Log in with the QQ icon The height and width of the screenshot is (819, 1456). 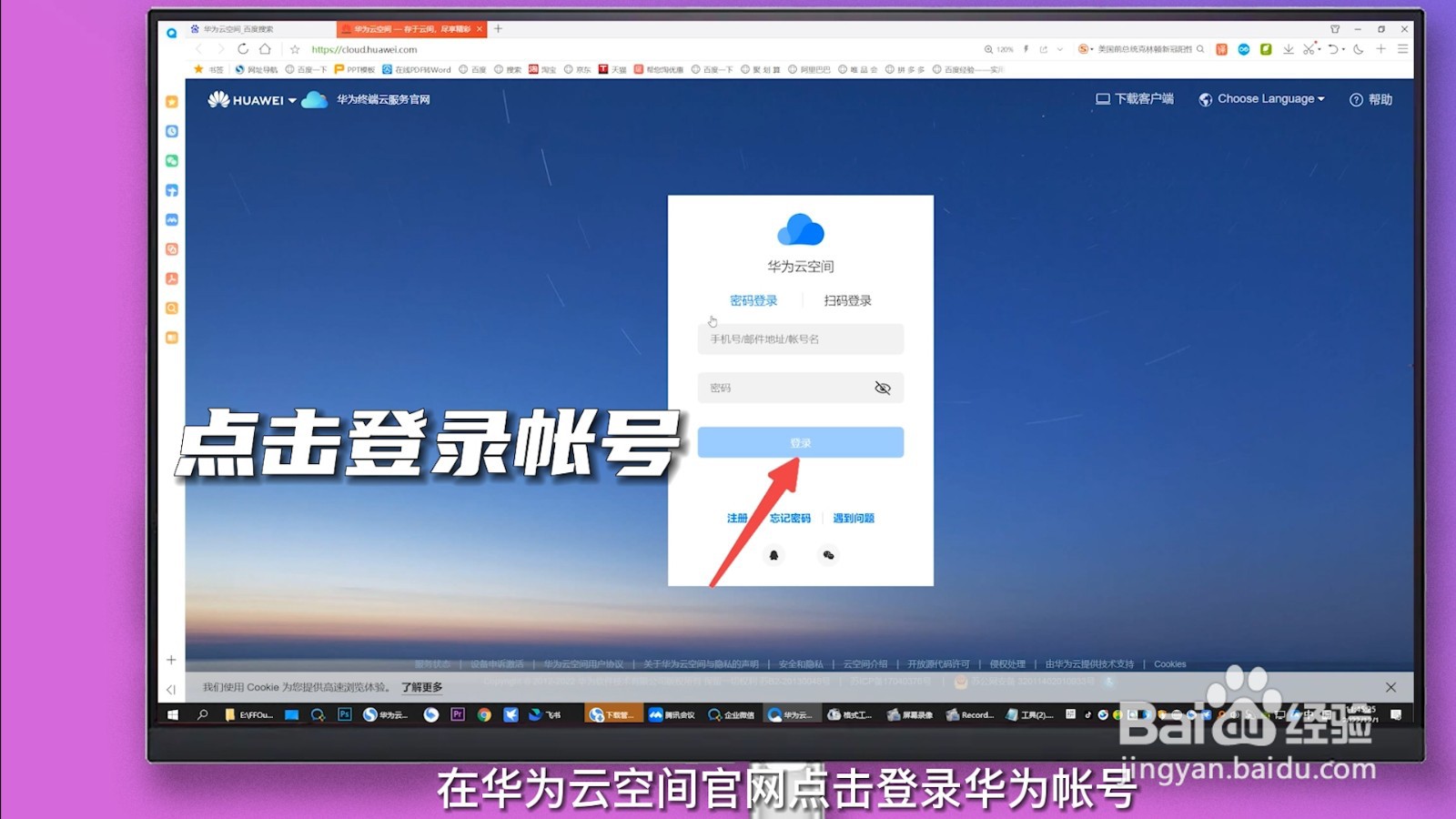click(x=773, y=555)
